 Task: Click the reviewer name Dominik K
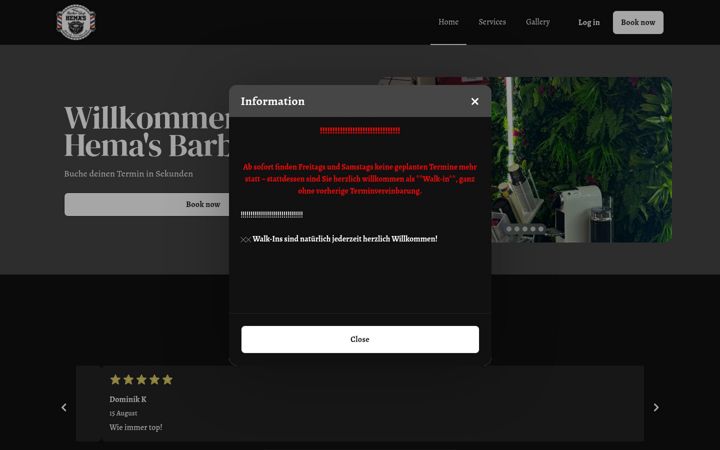click(x=128, y=399)
